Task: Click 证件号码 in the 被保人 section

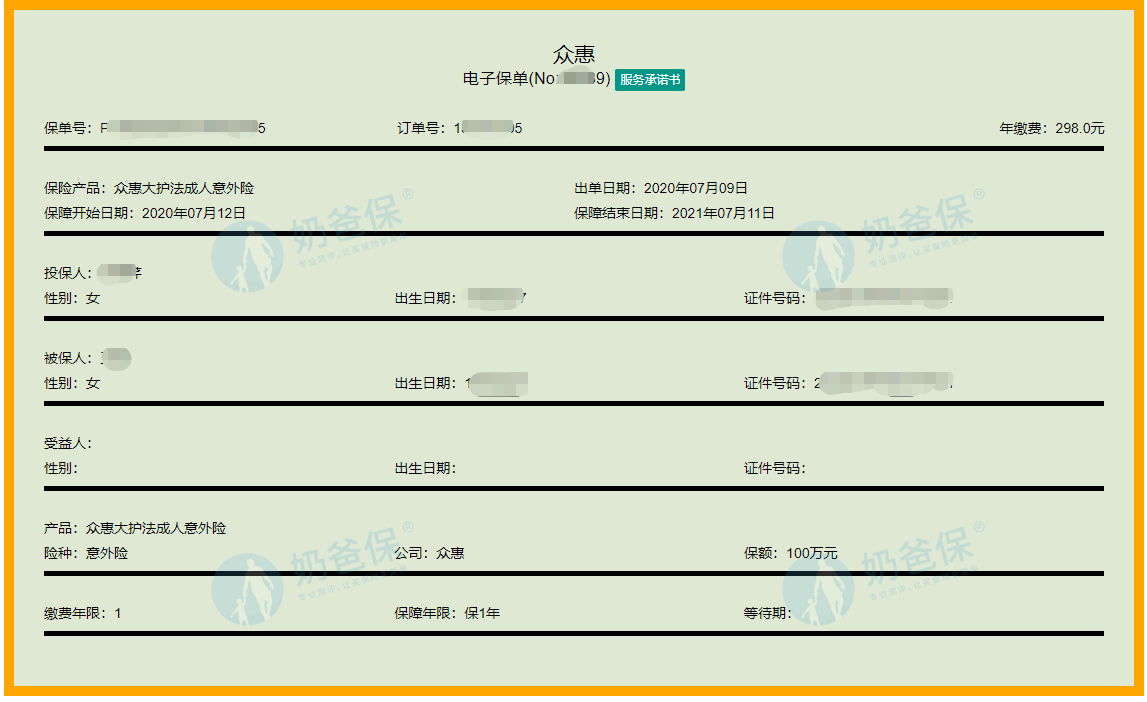Action: click(849, 383)
